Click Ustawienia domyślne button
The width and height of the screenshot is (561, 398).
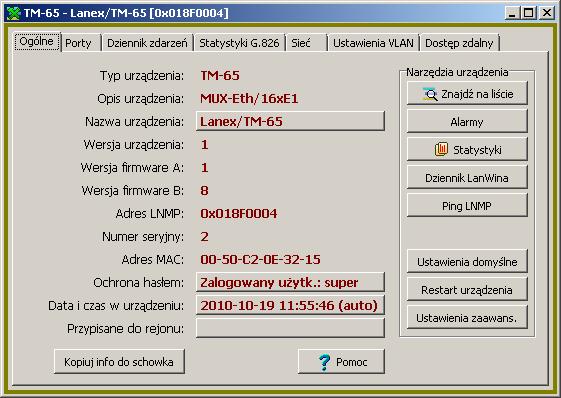coord(467,262)
